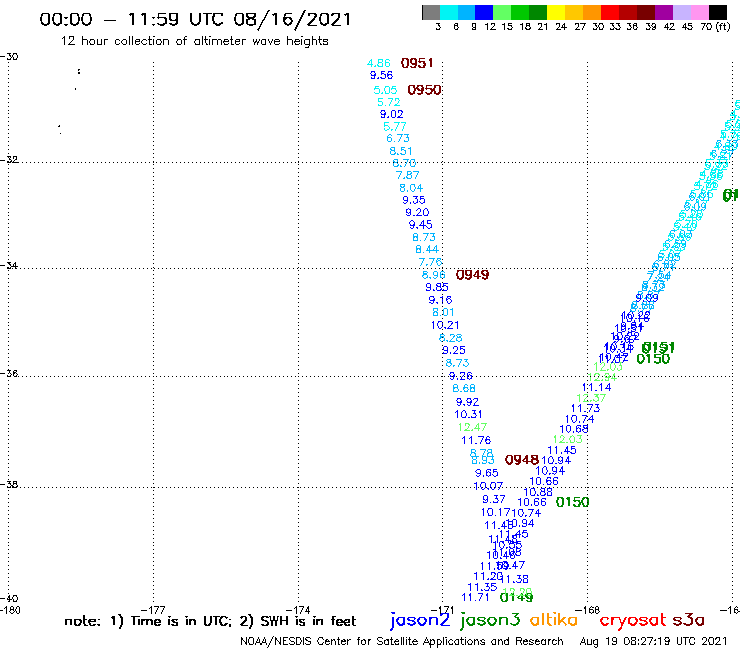Click the wave height value '9.92'
Screen dimensions: 740x650
[x=467, y=402]
